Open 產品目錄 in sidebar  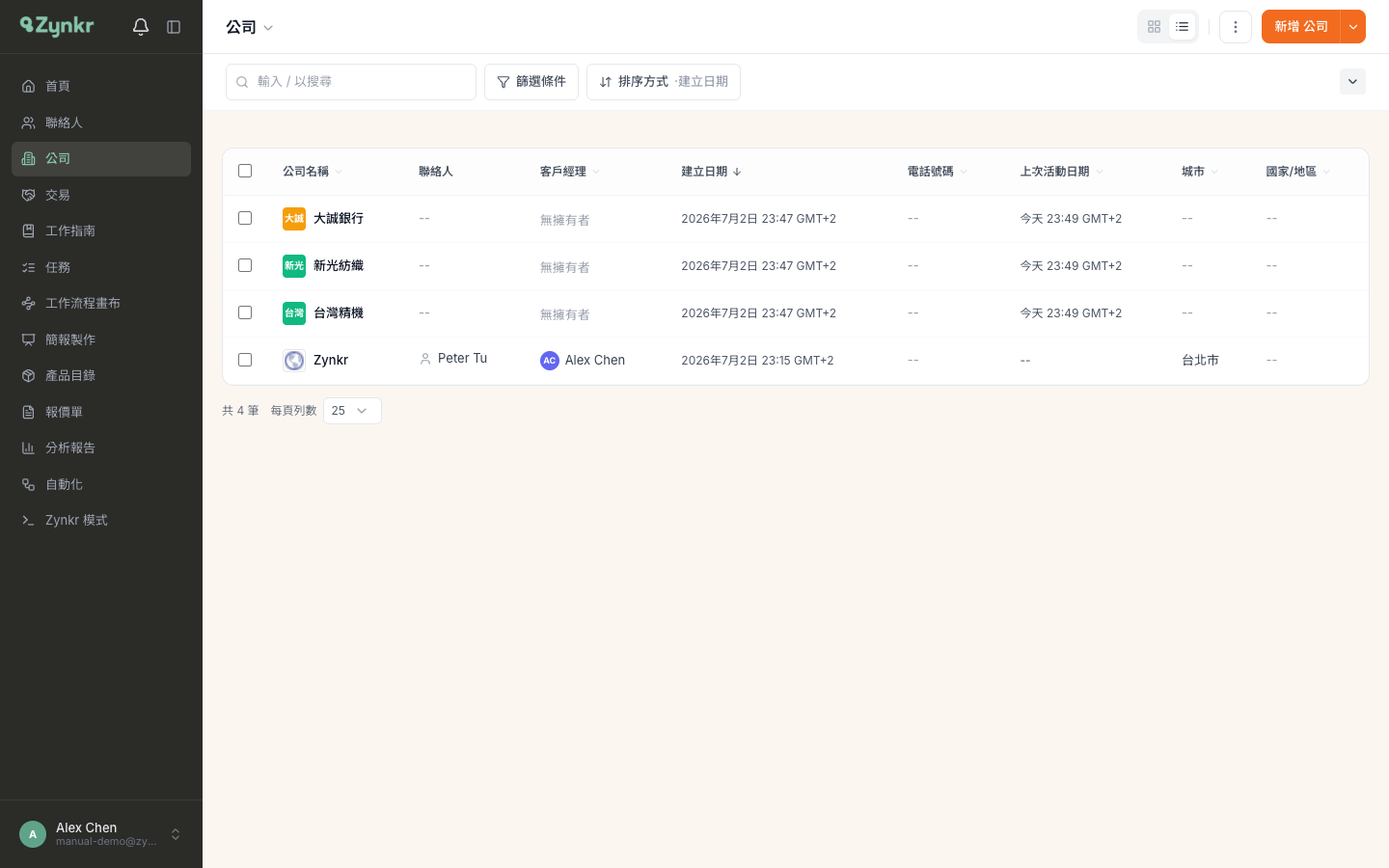click(x=101, y=376)
